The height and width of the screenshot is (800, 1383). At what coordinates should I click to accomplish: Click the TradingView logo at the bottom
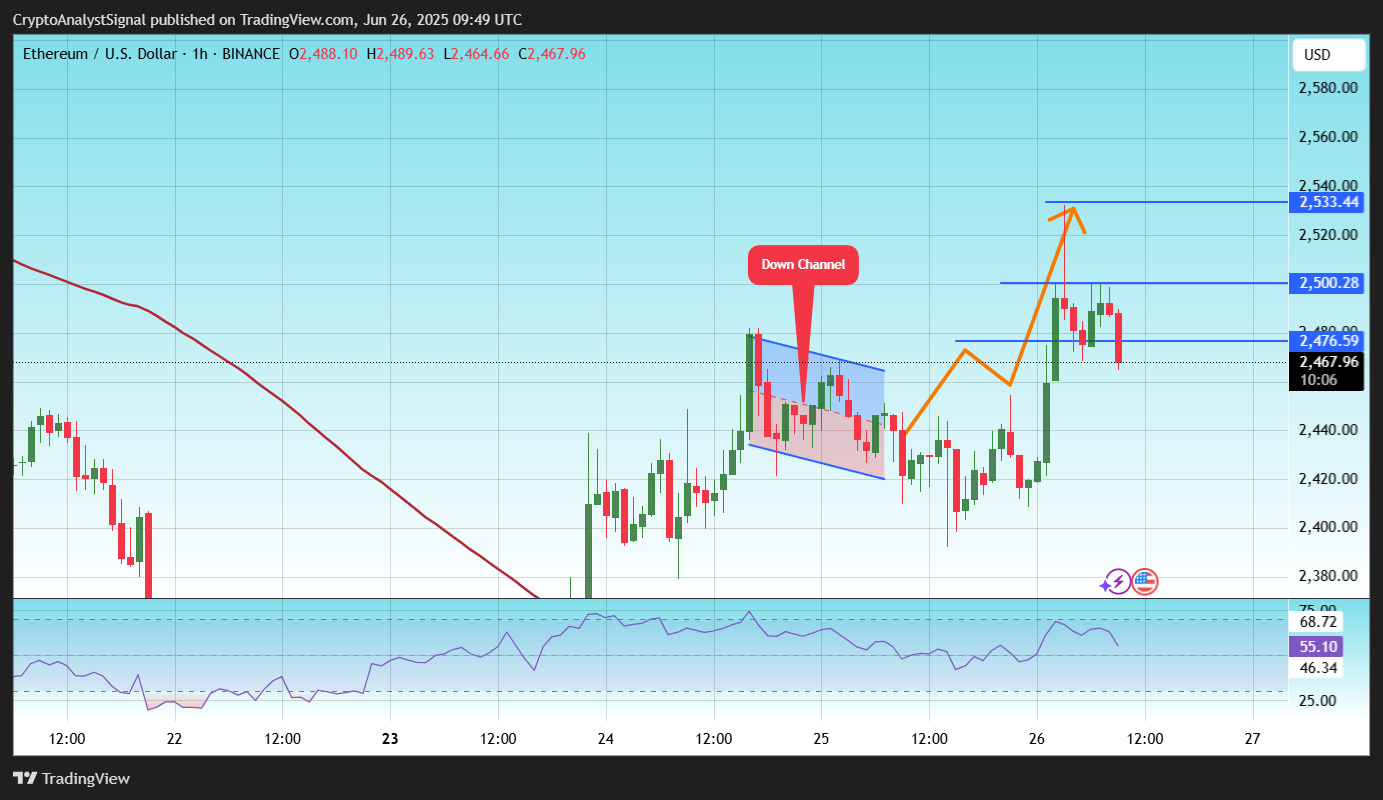point(71,778)
